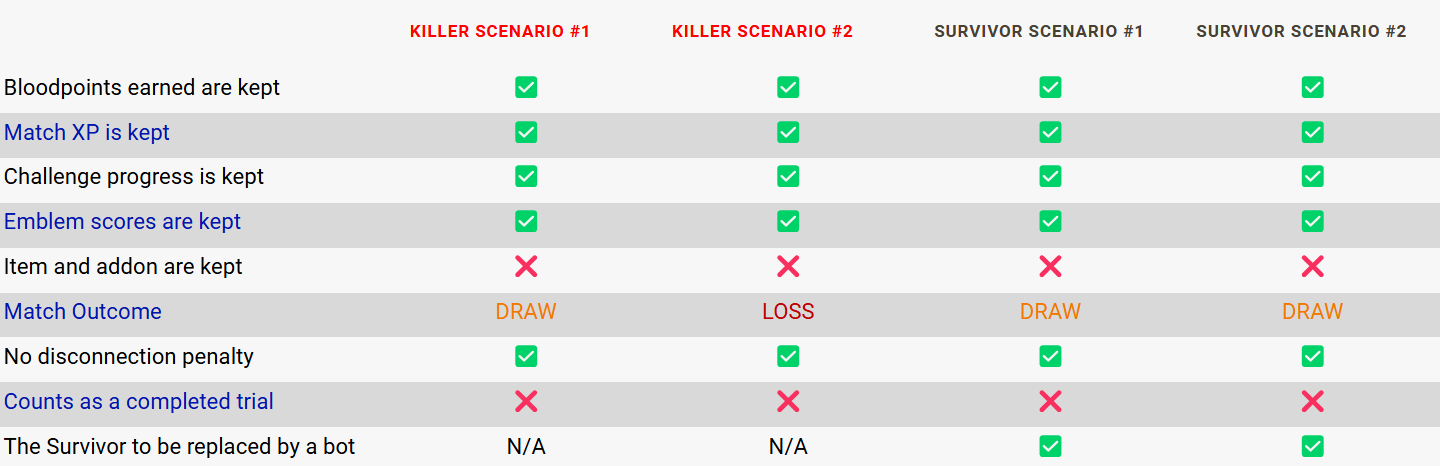Click green check for Bloodpoints in Killer Scenario #1

click(526, 87)
